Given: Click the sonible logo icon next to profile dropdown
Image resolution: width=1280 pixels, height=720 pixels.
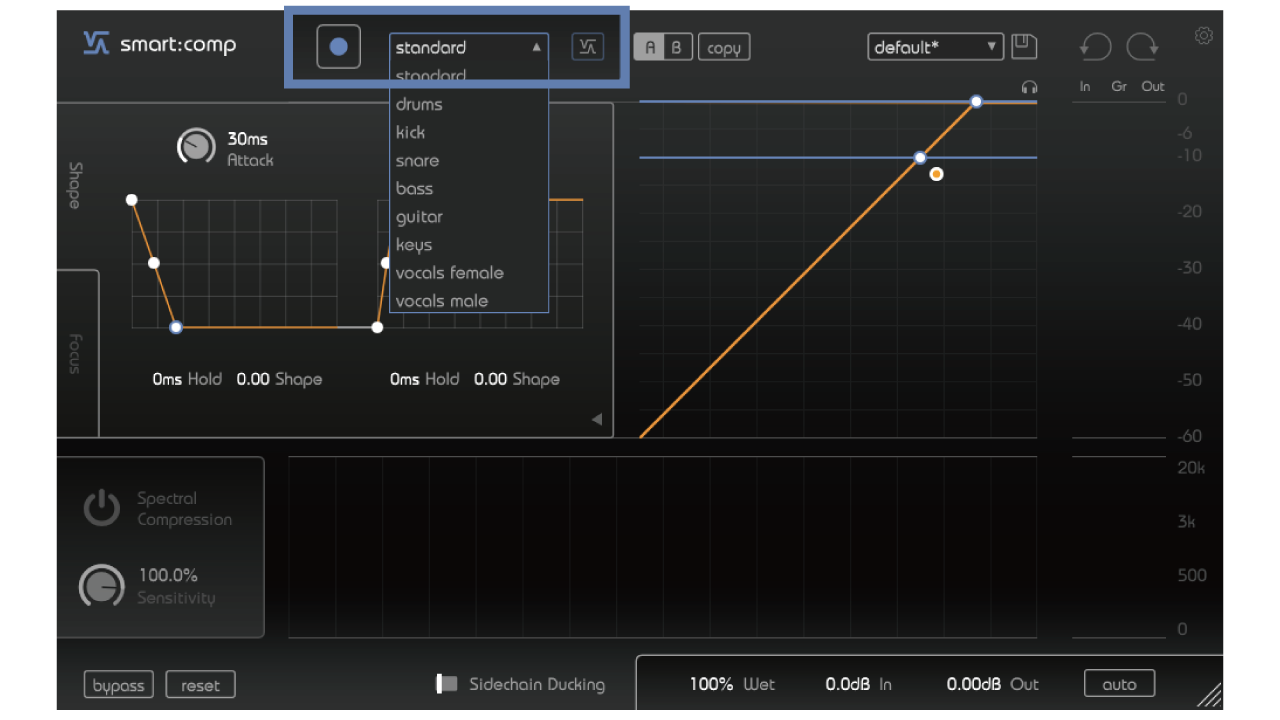Looking at the screenshot, I should tap(587, 46).
